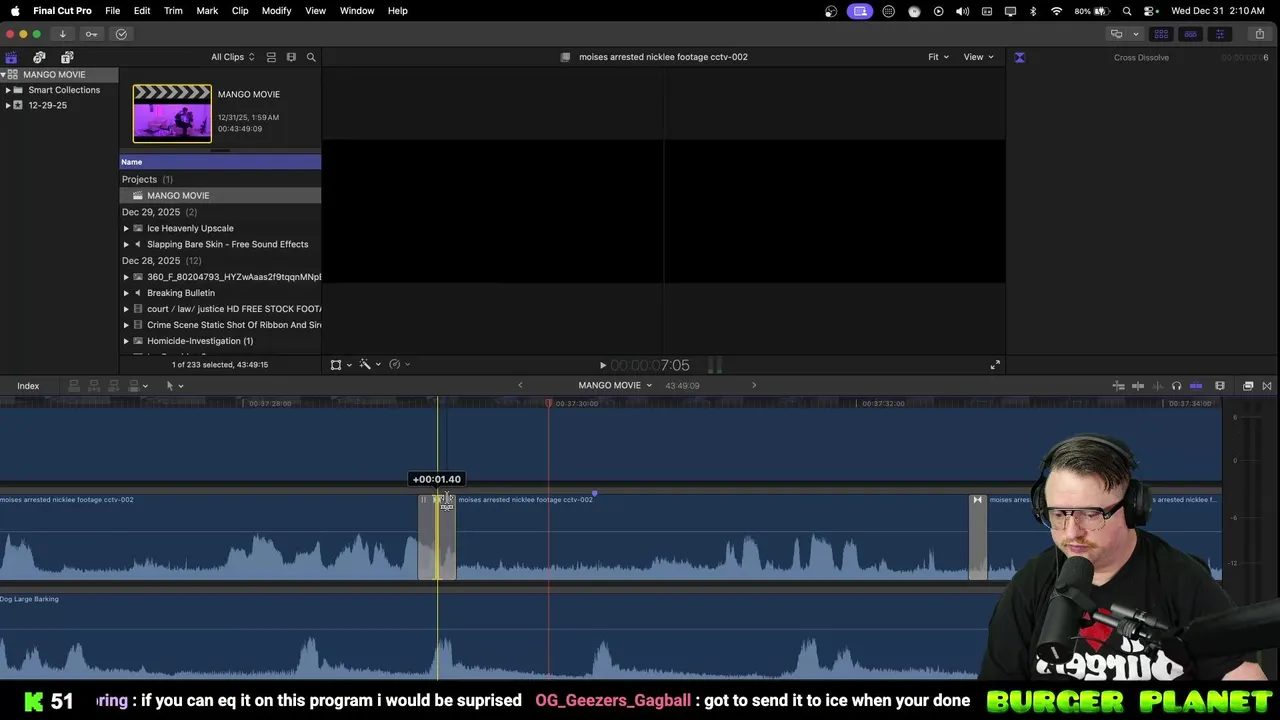Toggle the Inspector panel visibility button

[x=1219, y=34]
